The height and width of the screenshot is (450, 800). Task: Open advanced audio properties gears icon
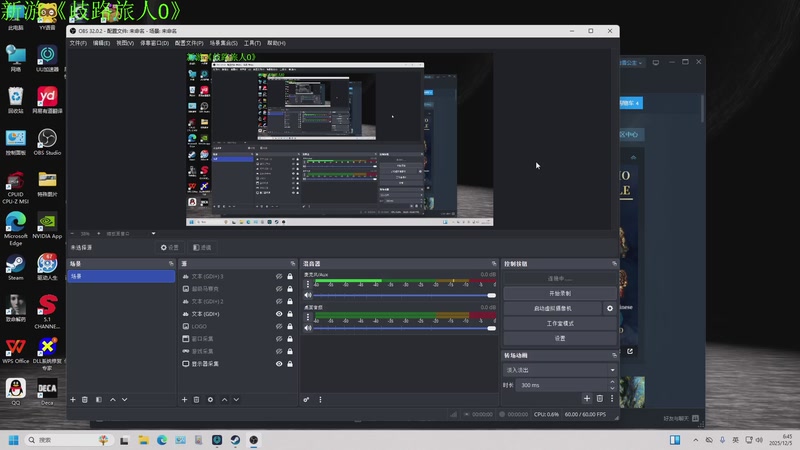click(x=306, y=399)
